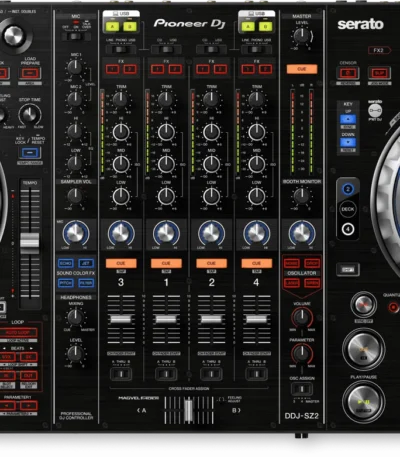Tap the KEY DOWN blue button
The width and height of the screenshot is (400, 457).
pos(348,143)
